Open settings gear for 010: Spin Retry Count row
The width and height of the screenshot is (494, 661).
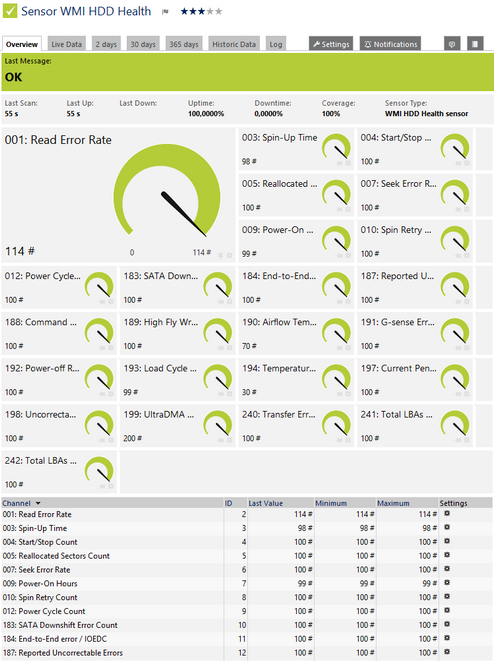point(447,597)
